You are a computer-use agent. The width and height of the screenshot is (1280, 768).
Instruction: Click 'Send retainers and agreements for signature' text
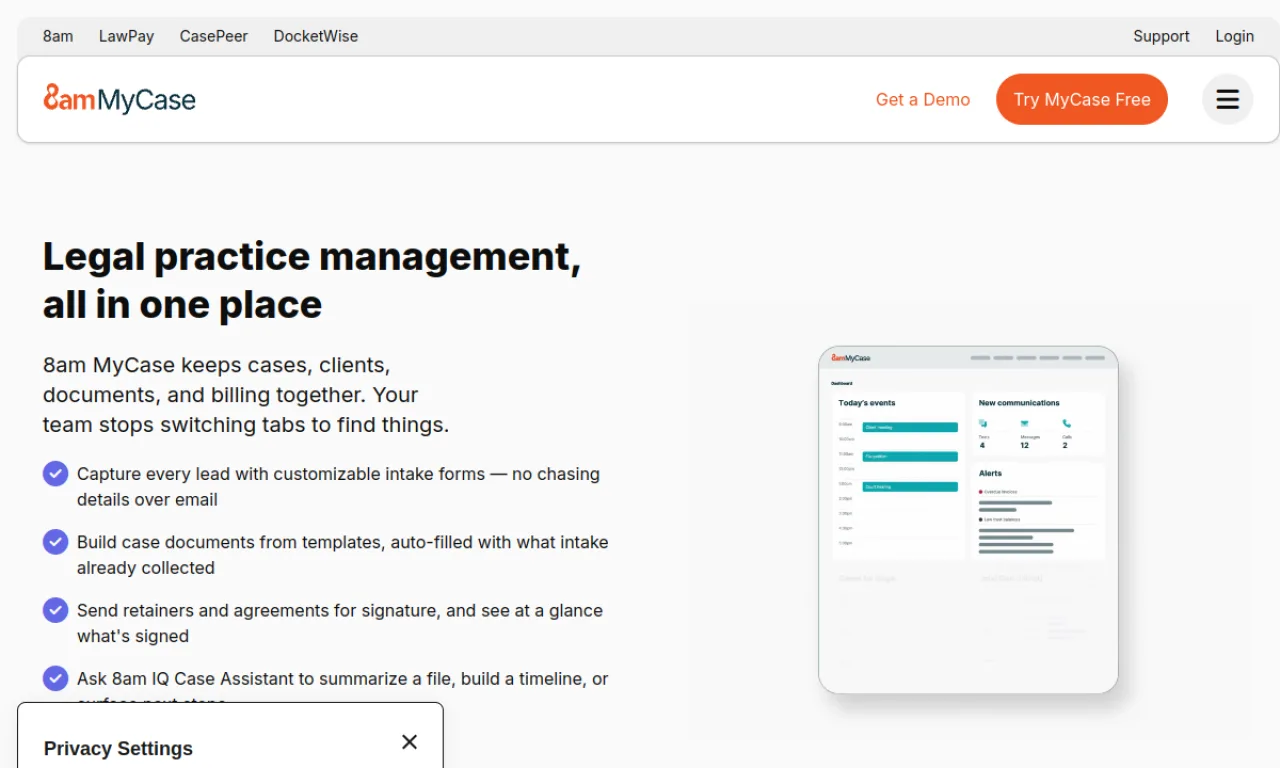click(259, 610)
